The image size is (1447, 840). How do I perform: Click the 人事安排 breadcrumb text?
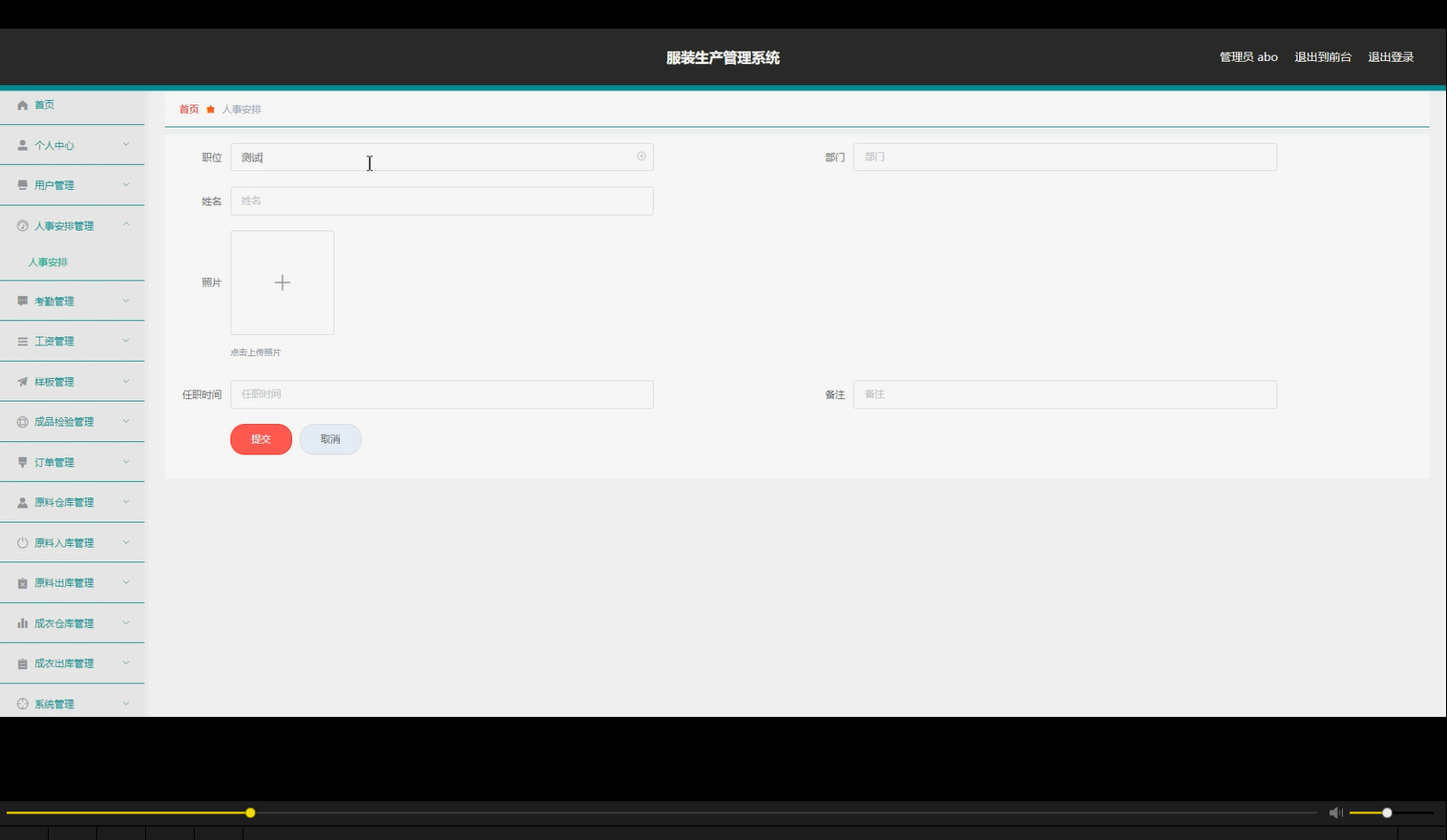241,110
